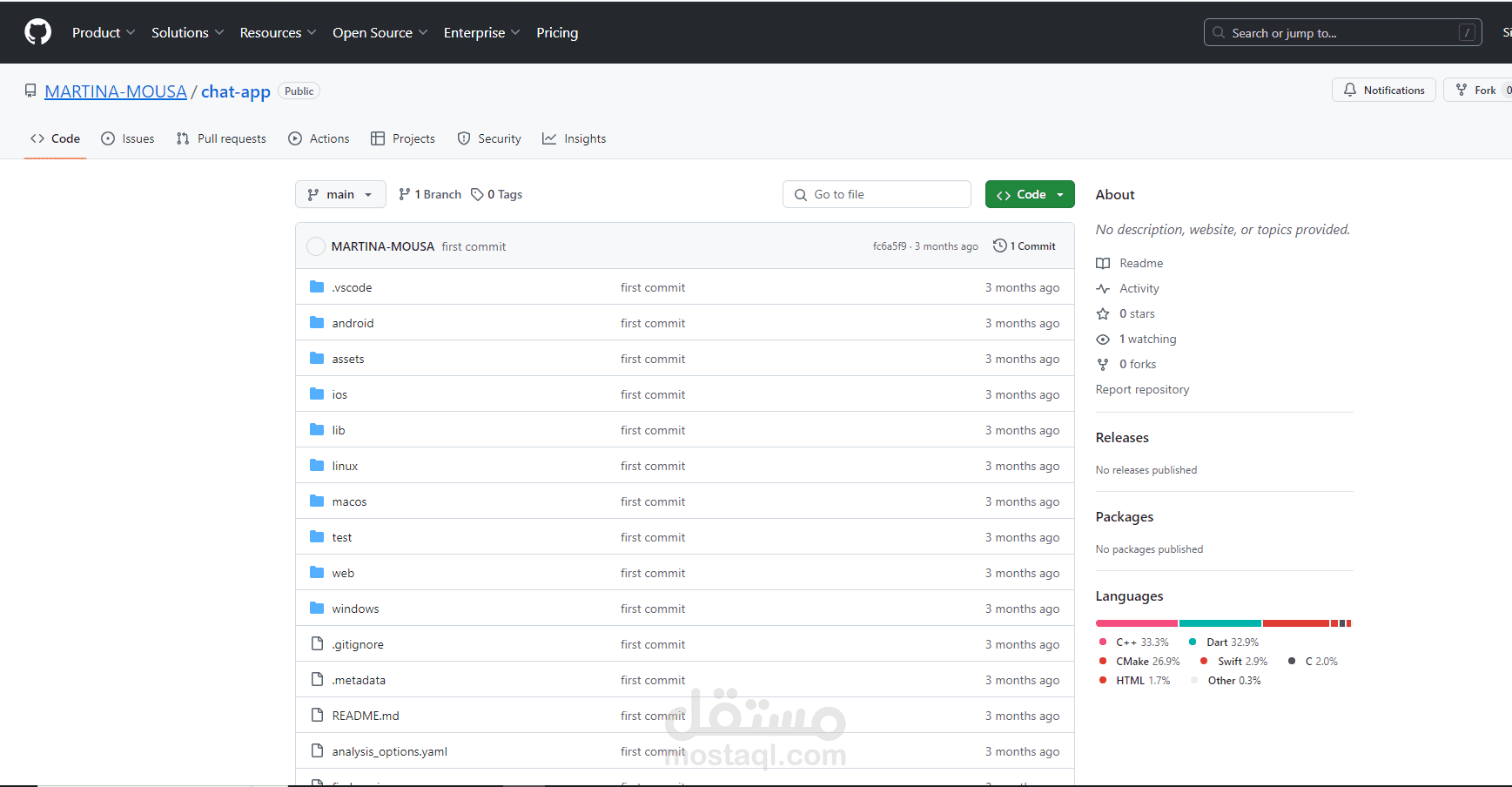Switch to the Security tab
The image size is (1512, 787).
click(489, 138)
